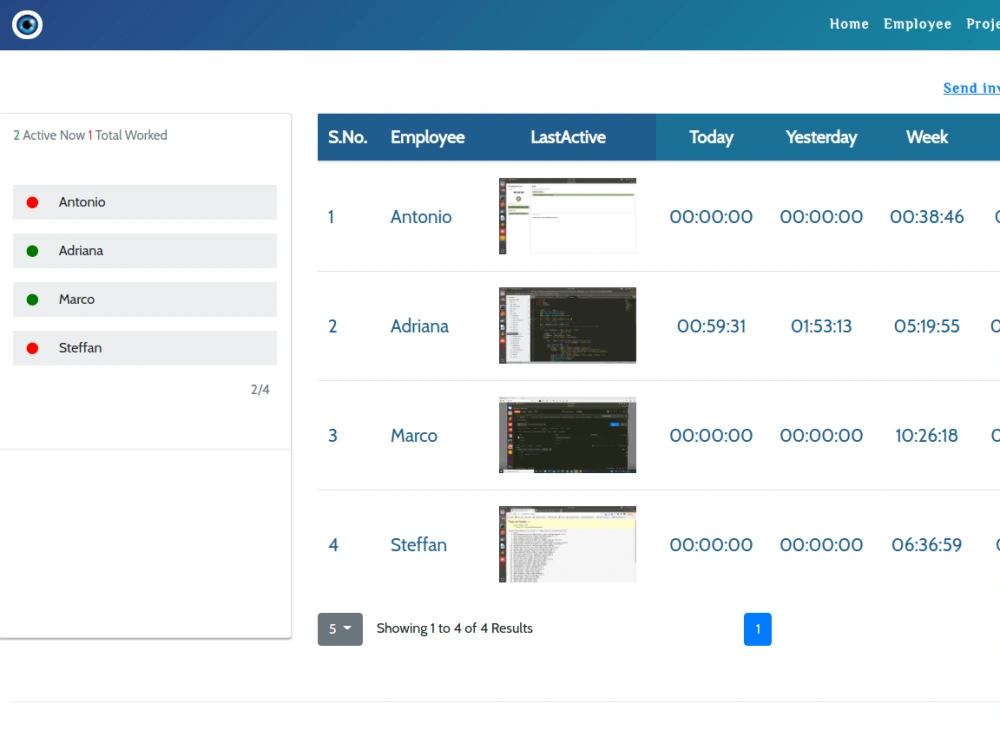Click Antonio's Week time 00:38:46
The width and height of the screenshot is (1000, 750).
coord(927,217)
